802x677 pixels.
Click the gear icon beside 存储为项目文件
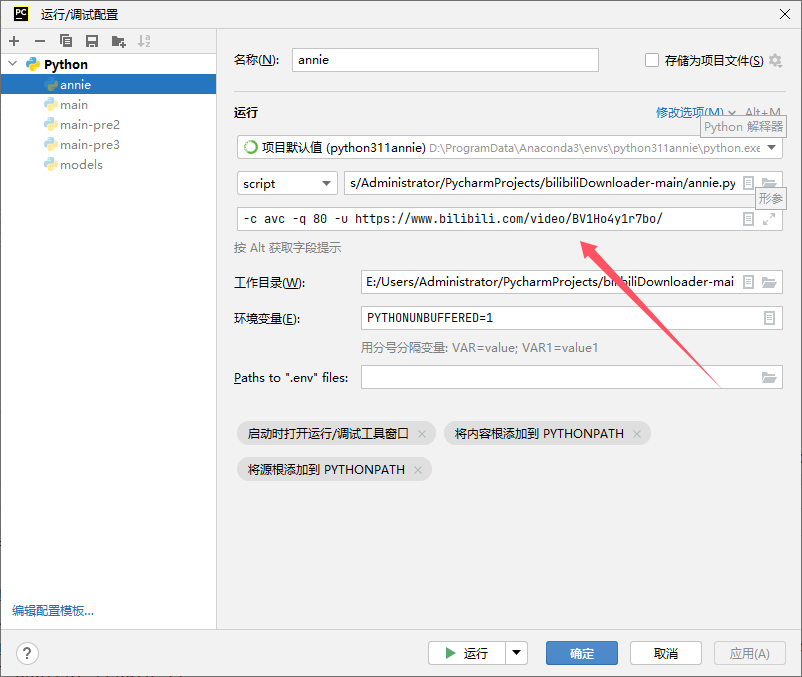(775, 61)
